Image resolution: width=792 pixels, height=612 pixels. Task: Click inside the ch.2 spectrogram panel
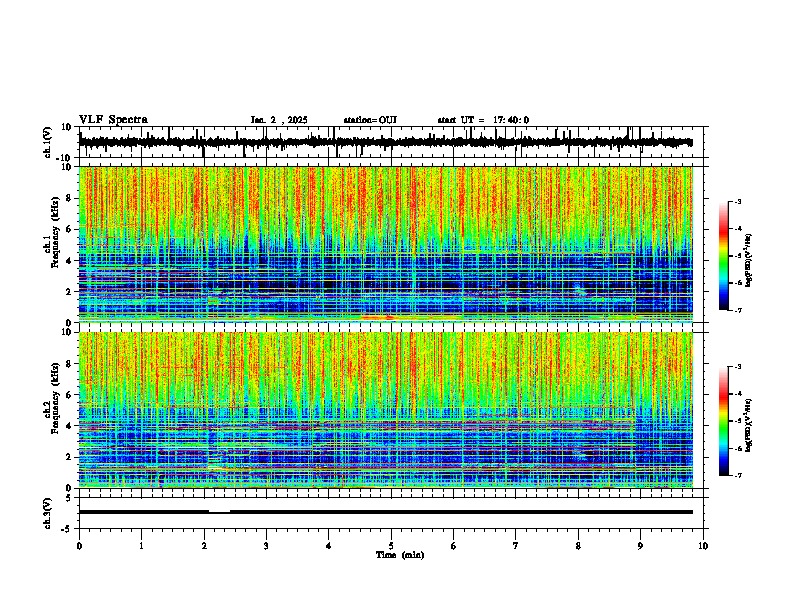point(385,410)
